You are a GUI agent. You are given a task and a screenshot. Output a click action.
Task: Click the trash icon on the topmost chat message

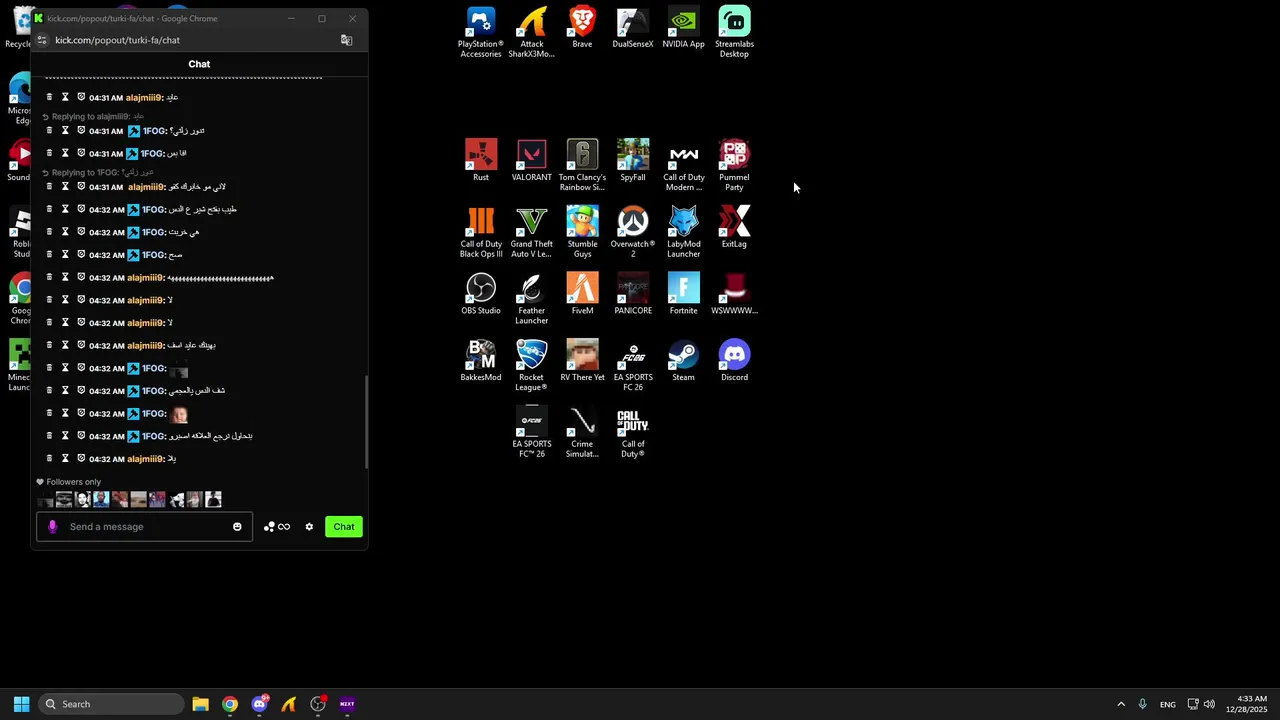[49, 98]
